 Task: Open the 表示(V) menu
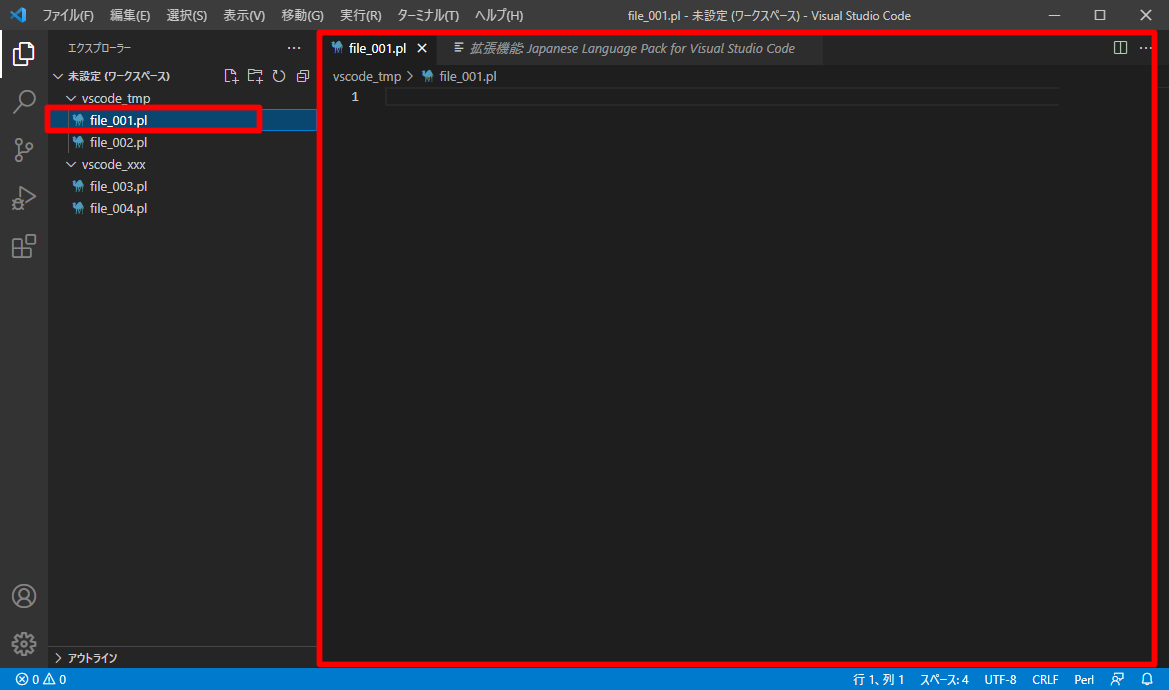tap(244, 15)
